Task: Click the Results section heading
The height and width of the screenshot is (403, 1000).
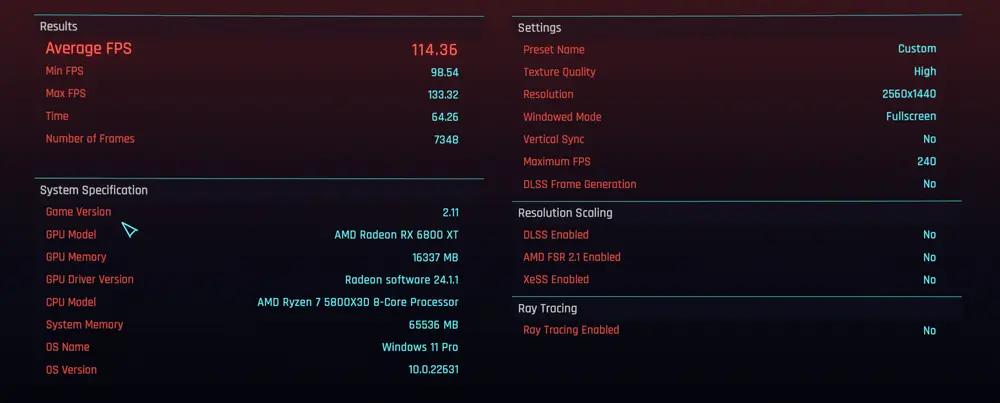Action: [59, 27]
